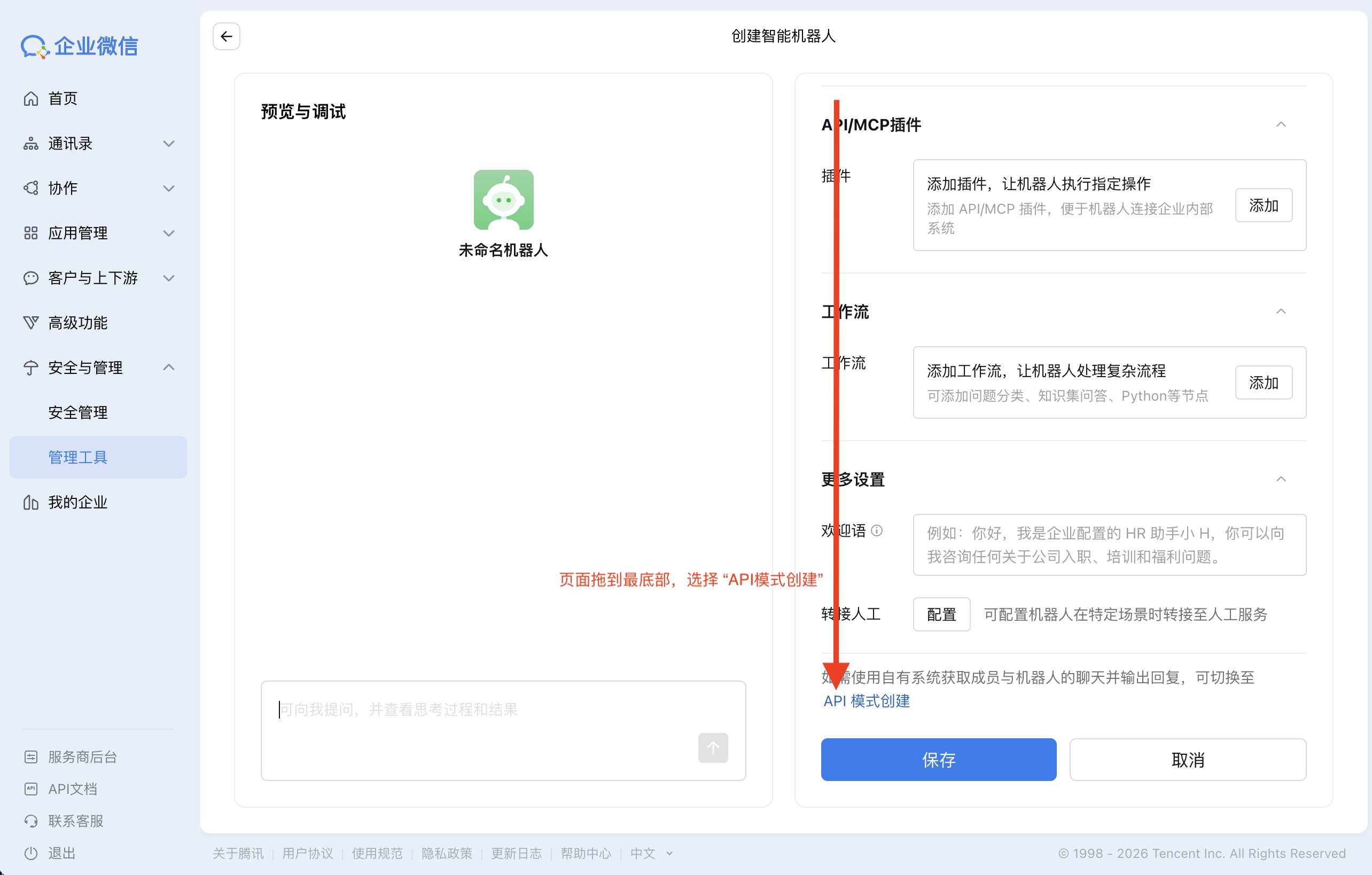Image resolution: width=1372 pixels, height=875 pixels.
Task: Click the 用户协议 footer link
Action: pos(308,853)
